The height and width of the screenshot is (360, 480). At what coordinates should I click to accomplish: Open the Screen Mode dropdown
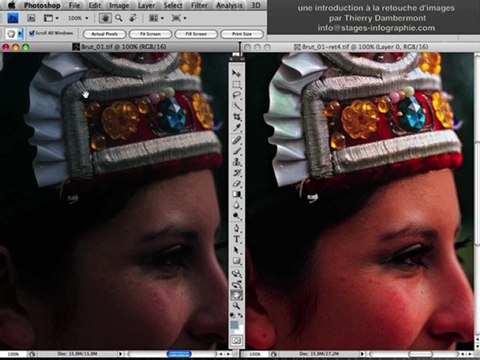tap(179, 18)
